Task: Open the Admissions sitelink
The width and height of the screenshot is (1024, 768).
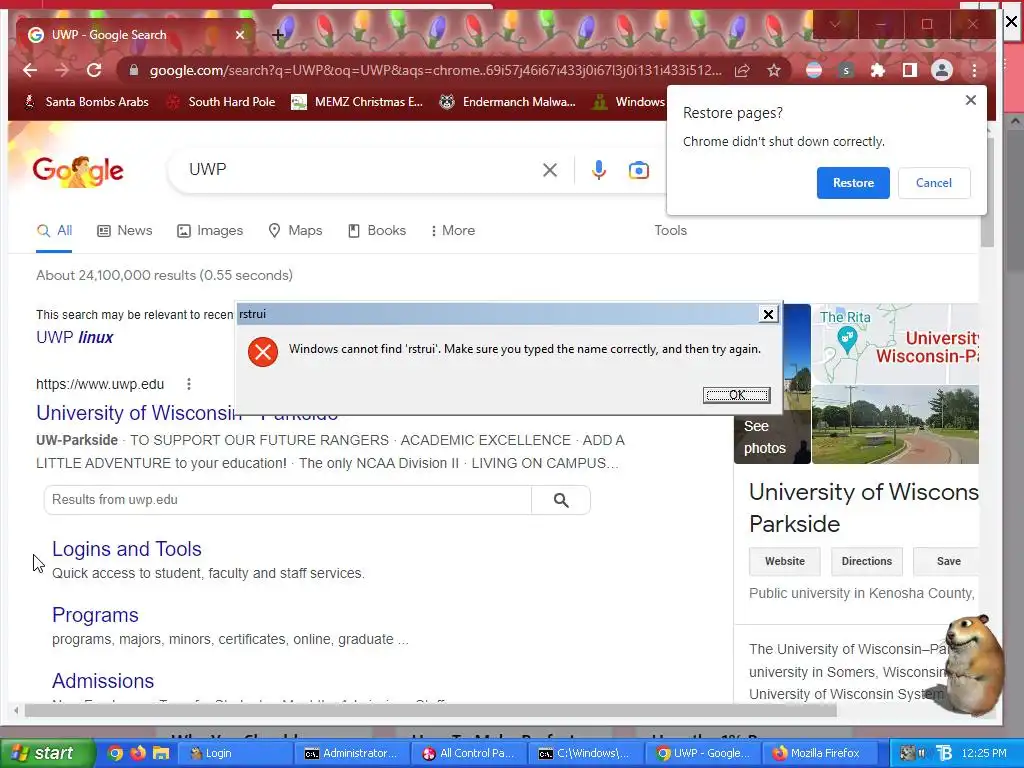Action: 103,681
